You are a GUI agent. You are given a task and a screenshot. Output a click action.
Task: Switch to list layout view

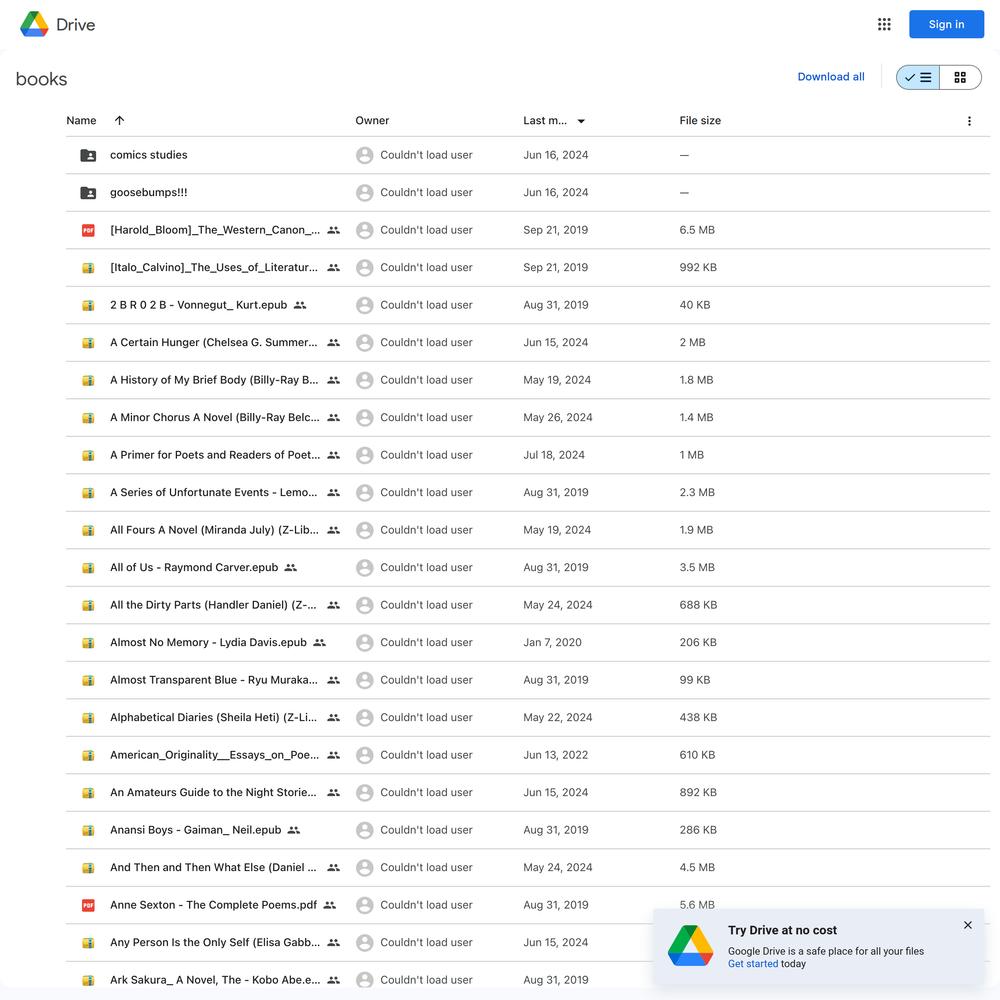(x=918, y=77)
